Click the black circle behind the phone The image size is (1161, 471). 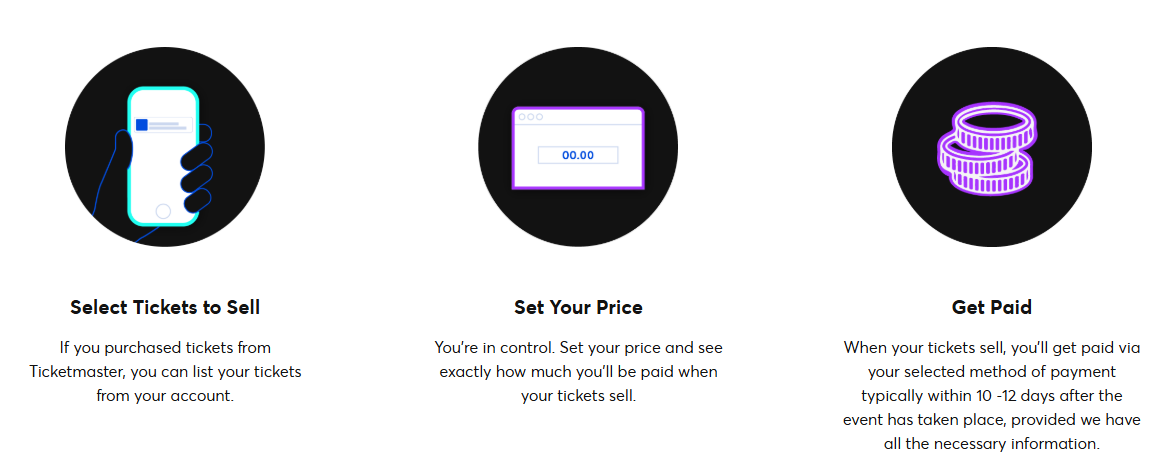tap(164, 147)
